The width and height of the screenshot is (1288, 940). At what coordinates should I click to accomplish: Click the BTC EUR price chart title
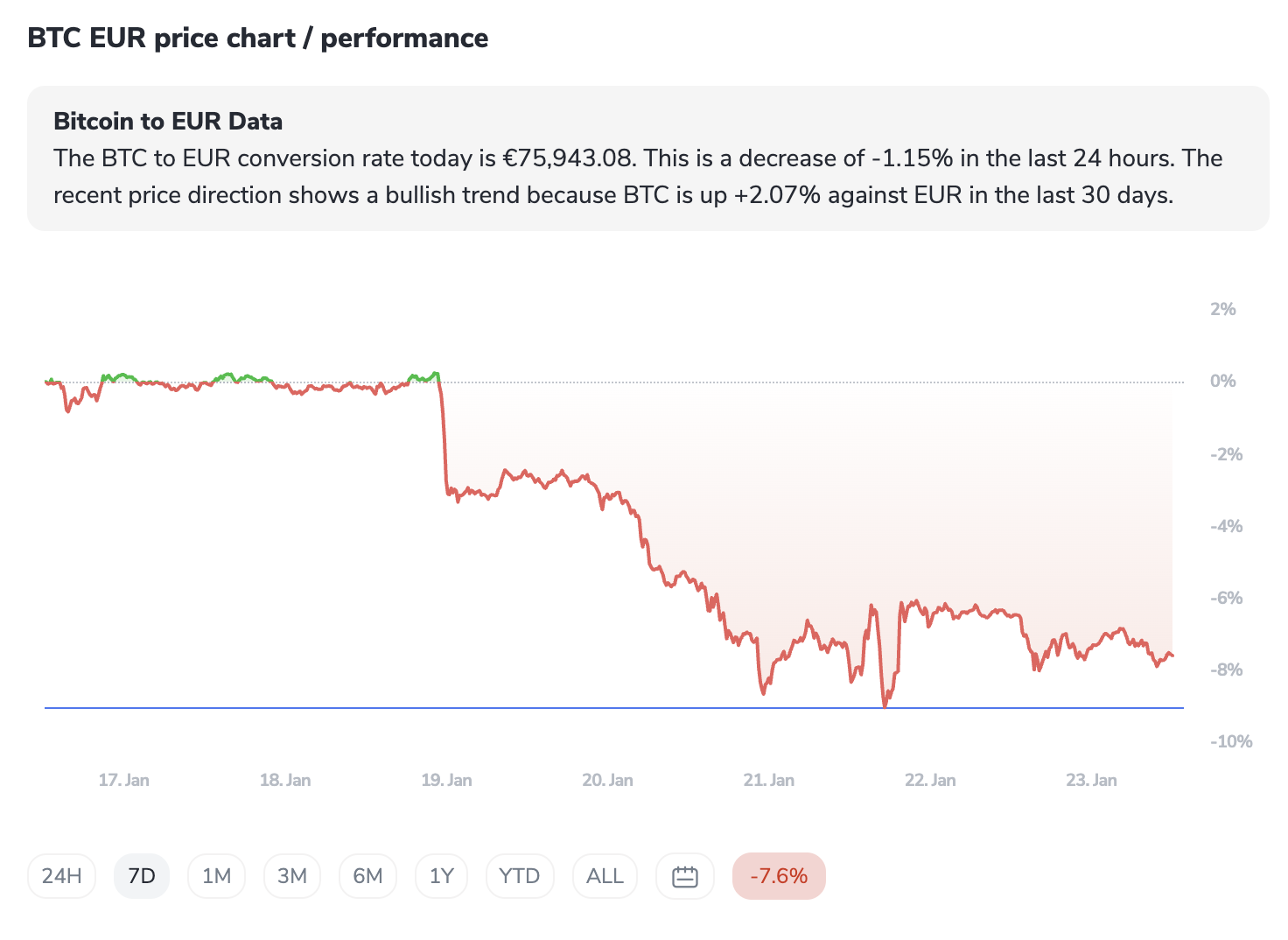pyautogui.click(x=258, y=39)
